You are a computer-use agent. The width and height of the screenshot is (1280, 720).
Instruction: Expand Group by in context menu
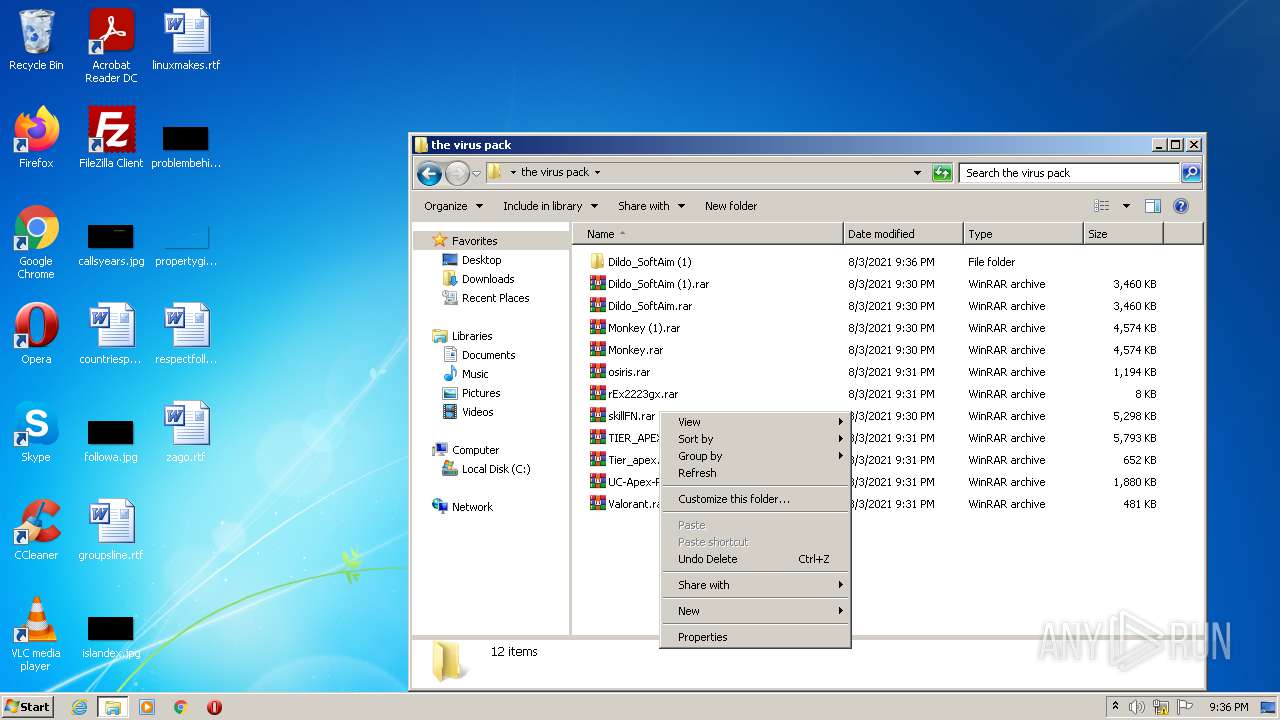click(755, 456)
